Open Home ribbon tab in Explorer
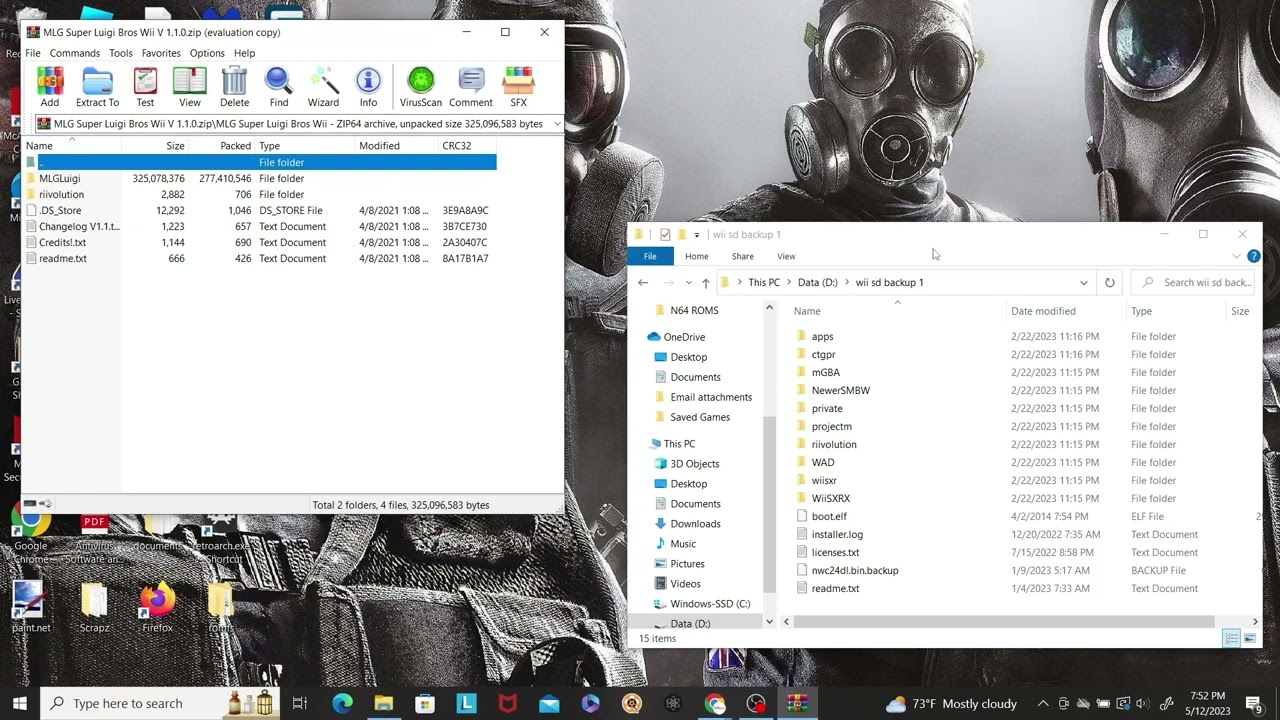 [x=696, y=256]
